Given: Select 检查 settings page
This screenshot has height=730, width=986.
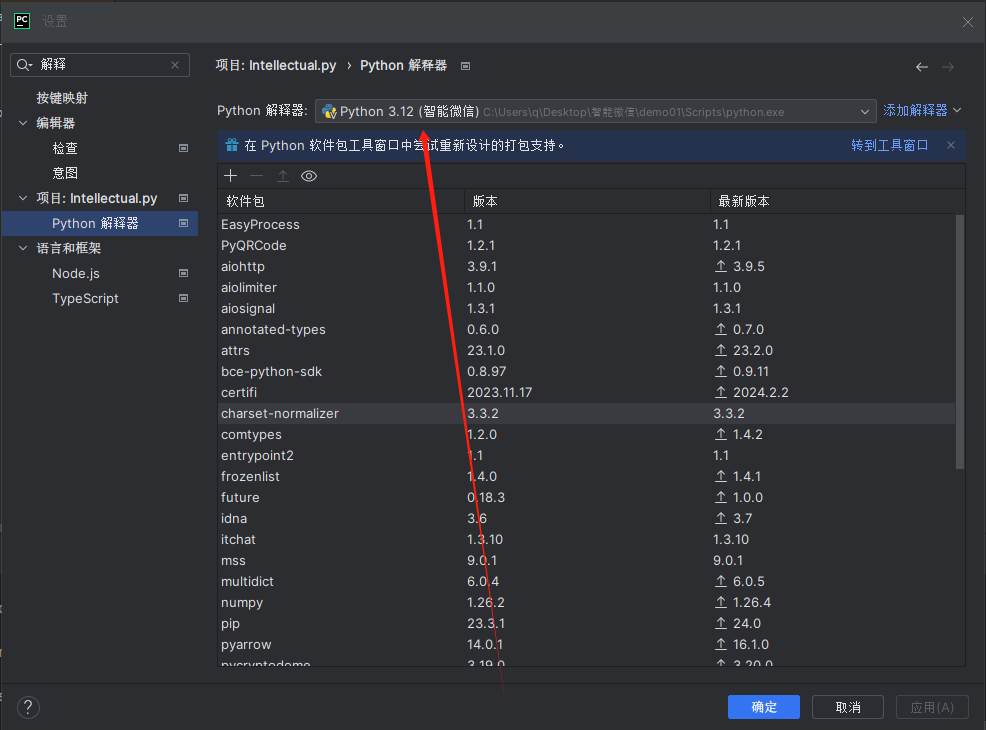Looking at the screenshot, I should (x=65, y=148).
